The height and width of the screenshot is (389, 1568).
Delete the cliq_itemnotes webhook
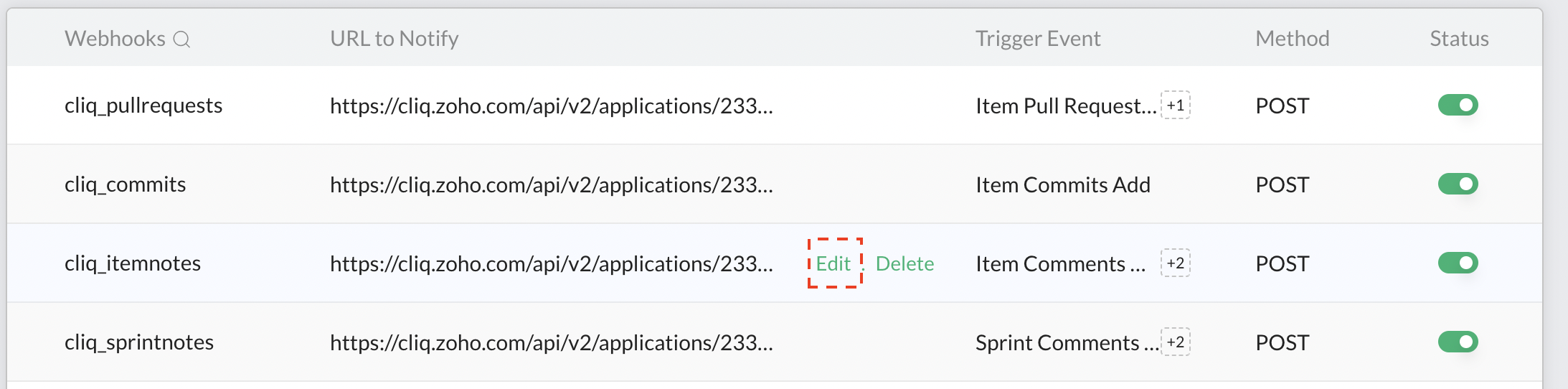[x=905, y=263]
